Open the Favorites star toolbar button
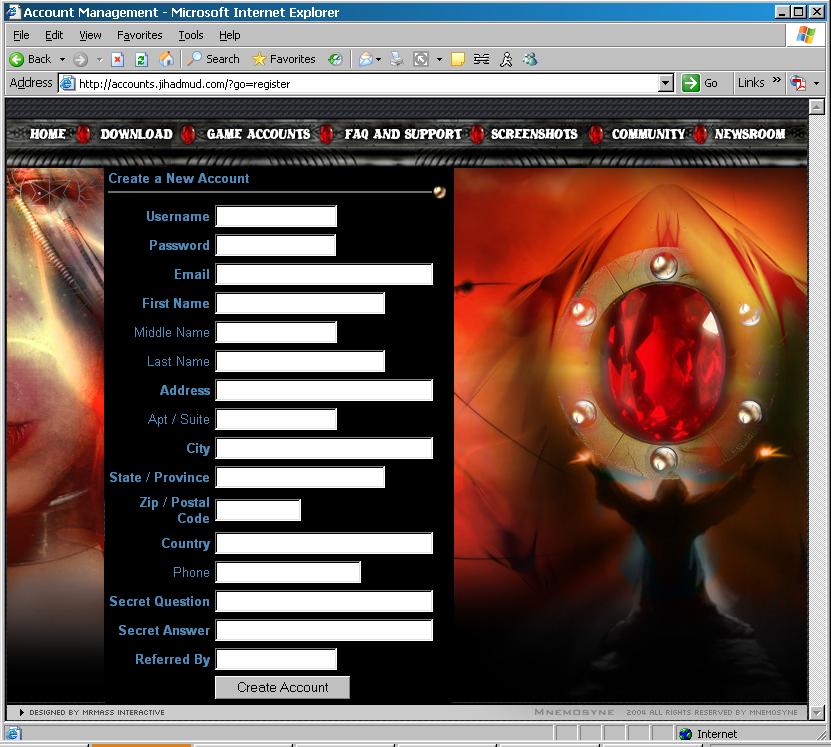Viewport: 831px width, 747px height. [x=284, y=59]
